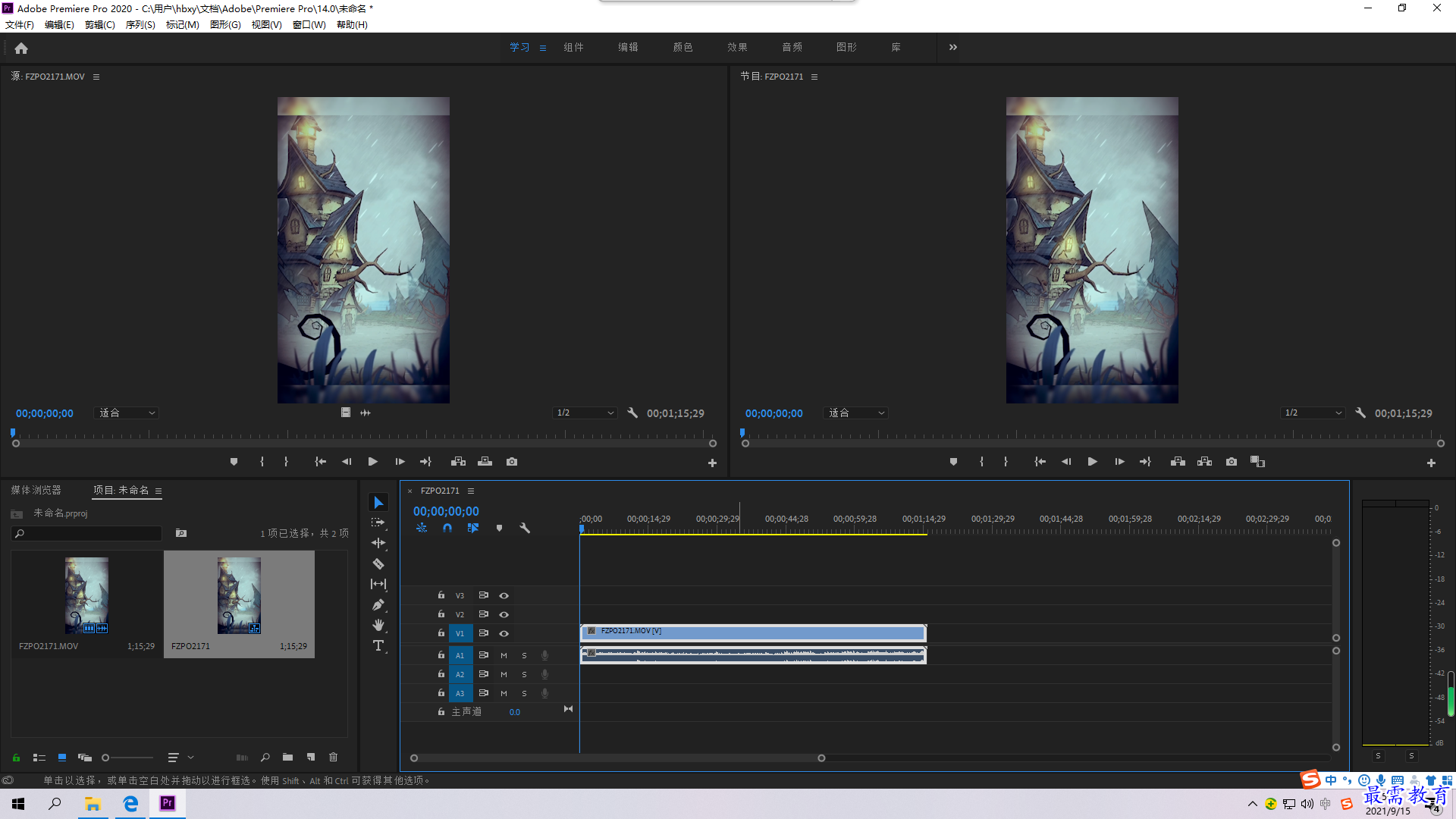Open Program monitor zoom level dropdown
Image resolution: width=1456 pixels, height=819 pixels.
(x=855, y=413)
